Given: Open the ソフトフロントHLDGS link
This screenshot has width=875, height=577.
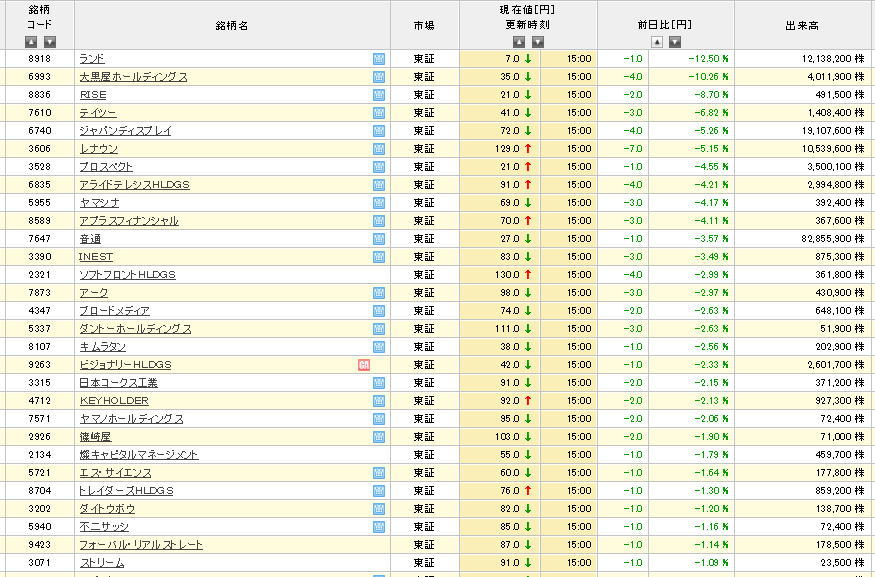Looking at the screenshot, I should coord(127,275).
